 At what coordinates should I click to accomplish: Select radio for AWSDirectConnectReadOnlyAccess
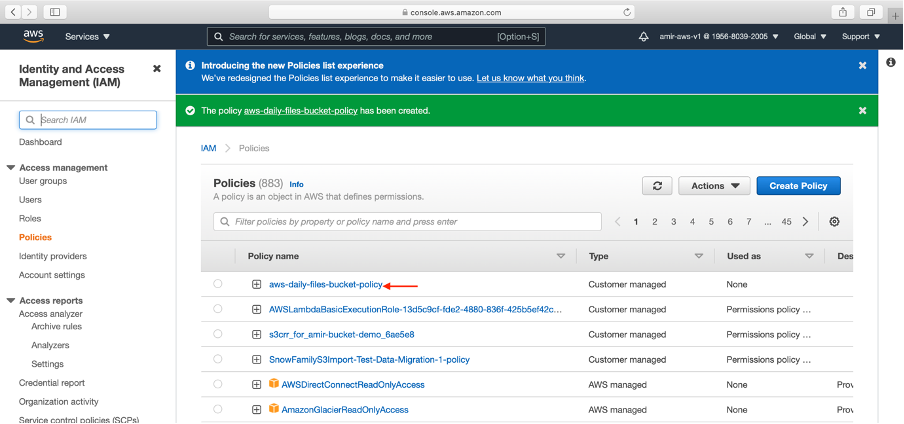pyautogui.click(x=217, y=384)
